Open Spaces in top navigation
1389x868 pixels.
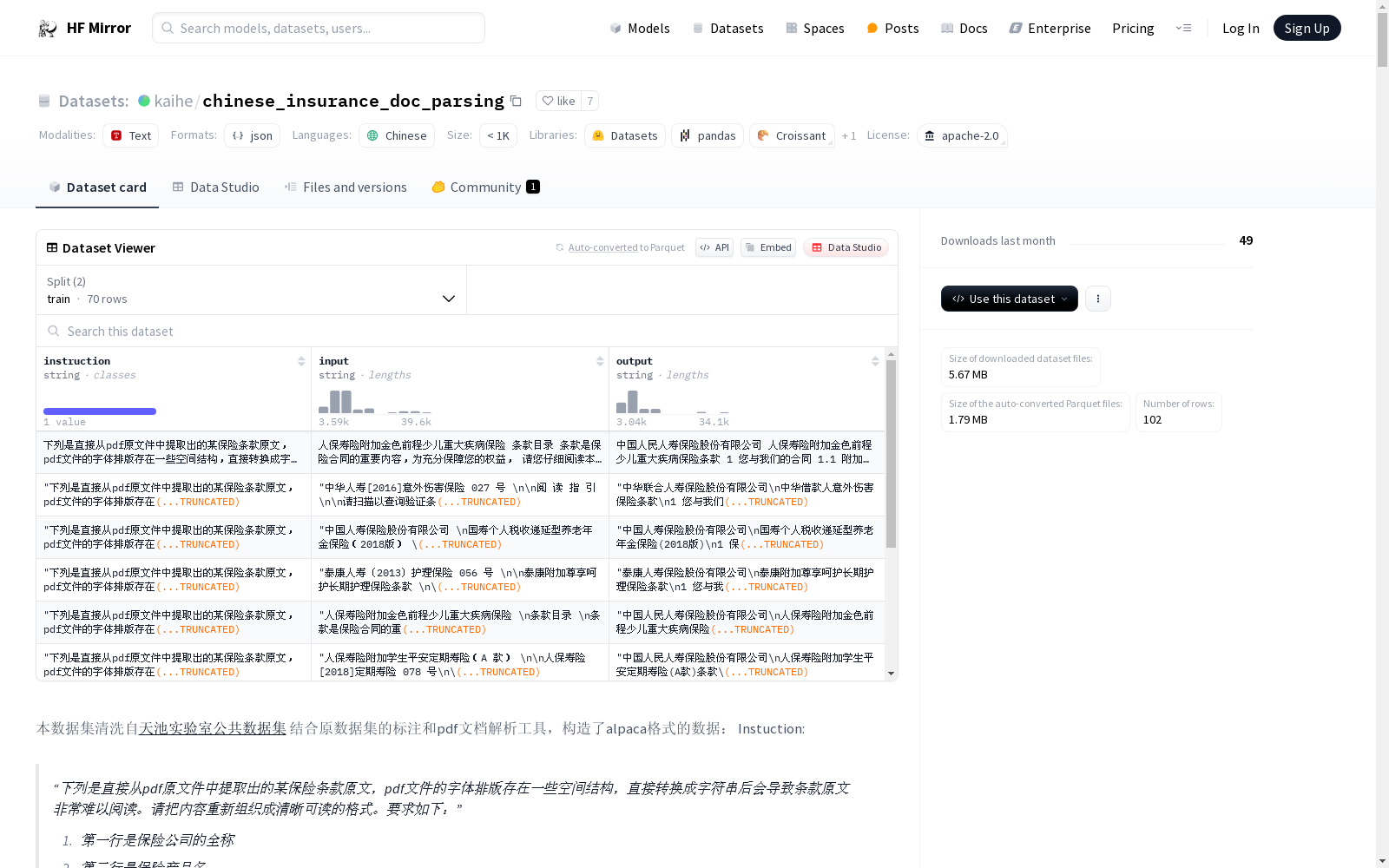tap(814, 28)
